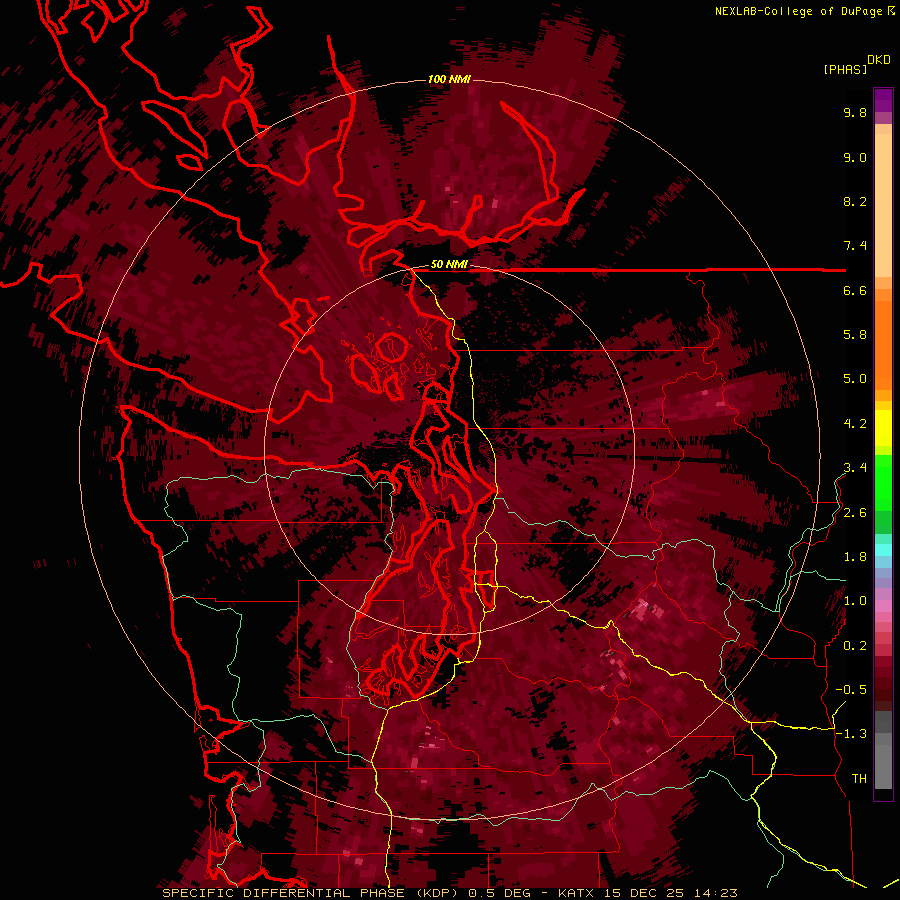The image size is (900, 900).
Task: Click the 5.0 scale value
Action: (855, 379)
